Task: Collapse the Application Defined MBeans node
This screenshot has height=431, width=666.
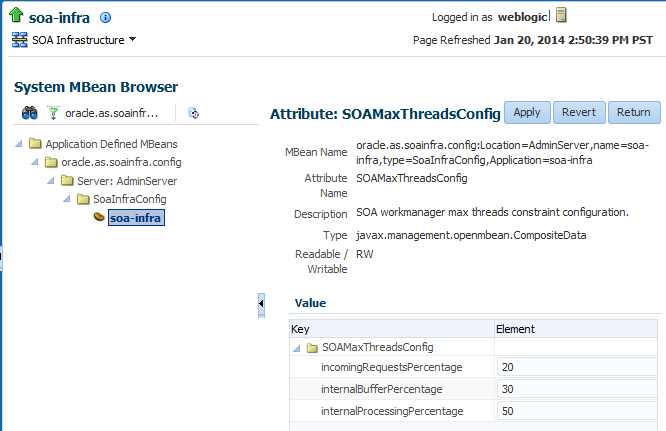Action: pyautogui.click(x=19, y=144)
